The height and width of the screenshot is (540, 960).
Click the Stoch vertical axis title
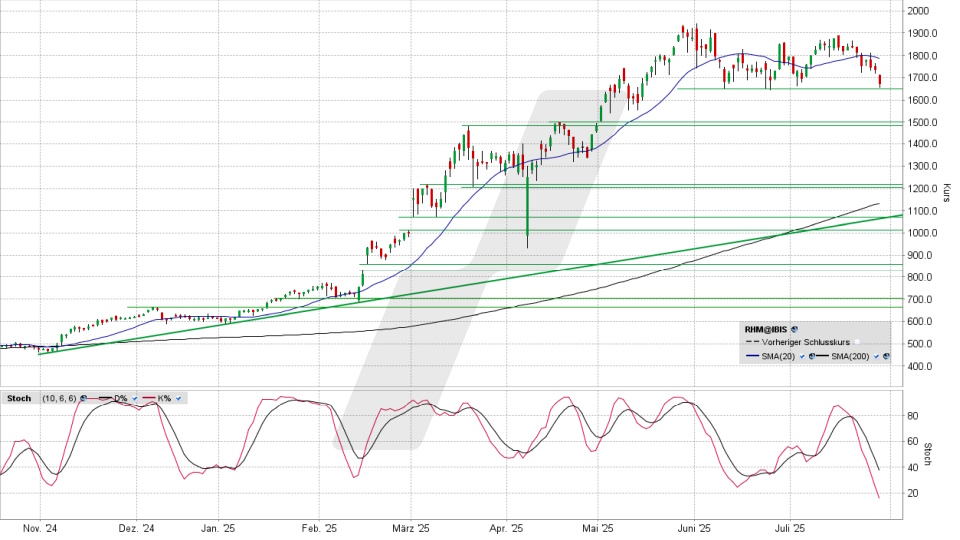[x=928, y=454]
